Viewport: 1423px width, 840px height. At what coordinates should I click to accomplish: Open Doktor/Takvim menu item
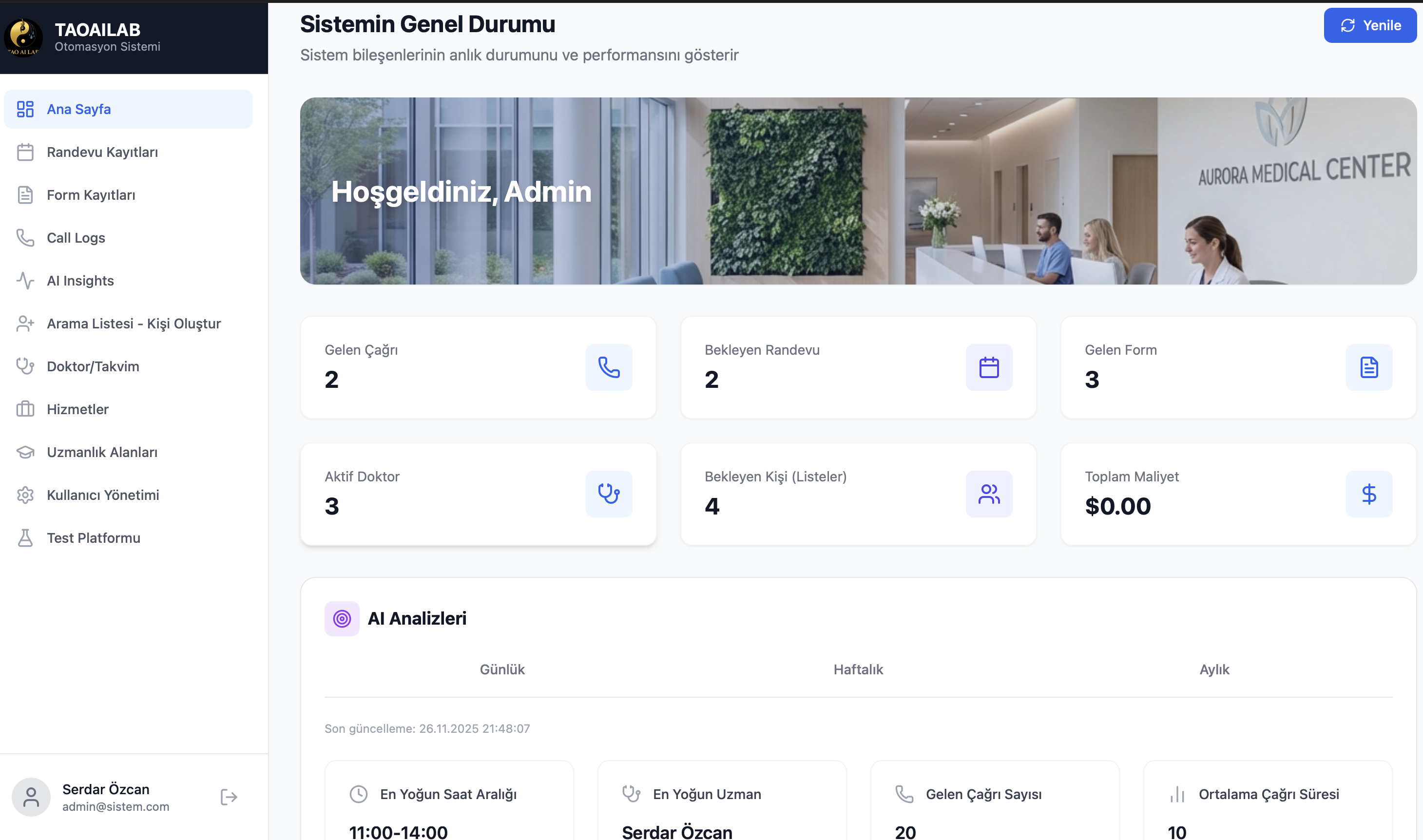(x=93, y=366)
